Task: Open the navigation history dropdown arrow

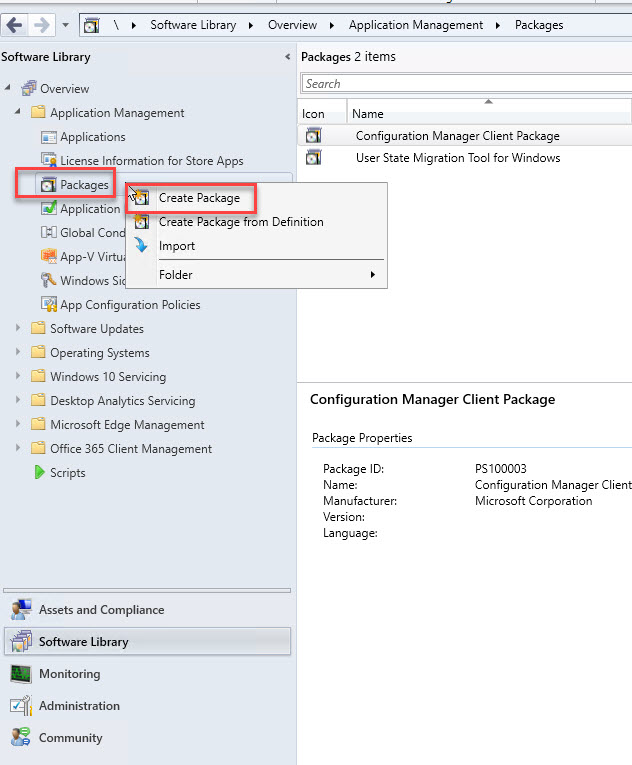Action: tap(66, 25)
